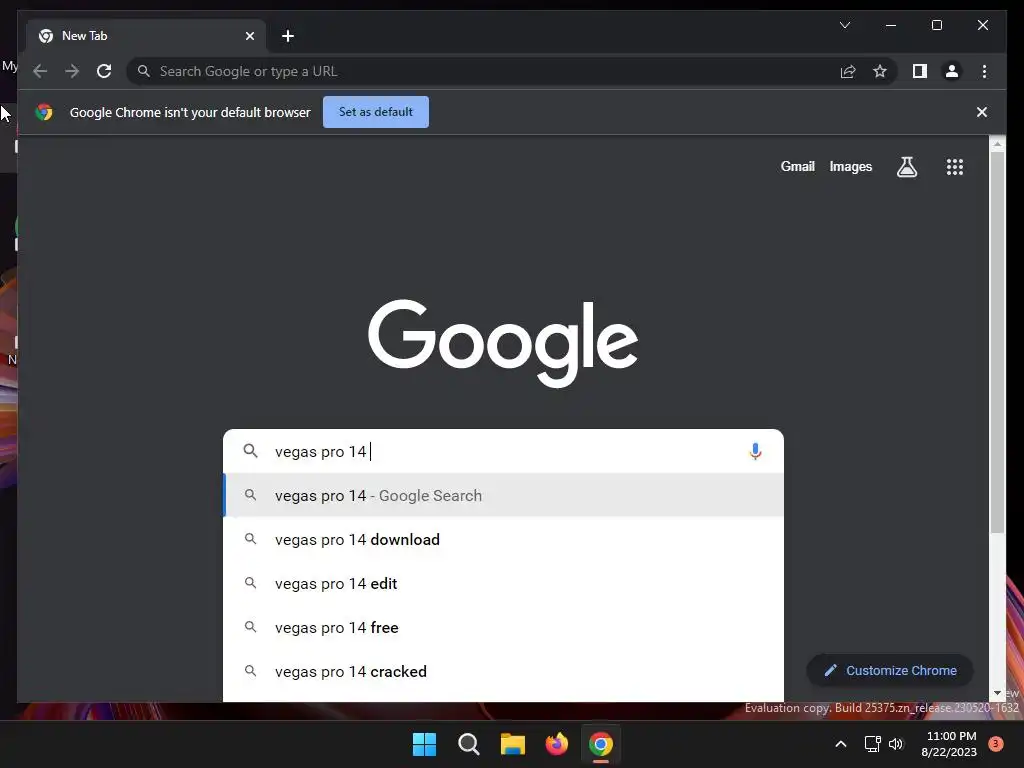This screenshot has width=1024, height=768.
Task: Select the New Tab browser tab
Action: click(x=146, y=36)
